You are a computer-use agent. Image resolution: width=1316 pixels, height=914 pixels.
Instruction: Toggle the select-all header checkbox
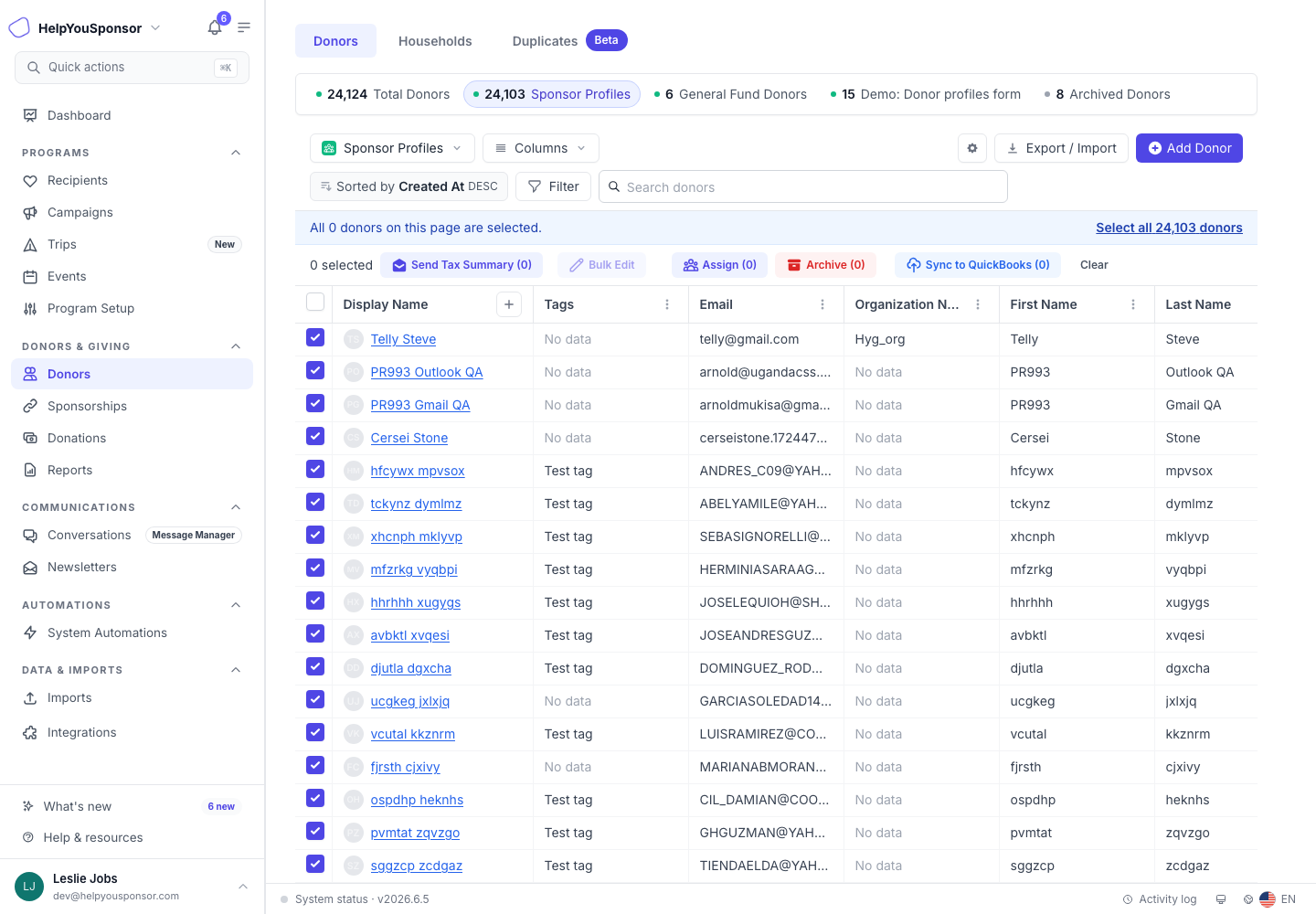pyautogui.click(x=315, y=303)
